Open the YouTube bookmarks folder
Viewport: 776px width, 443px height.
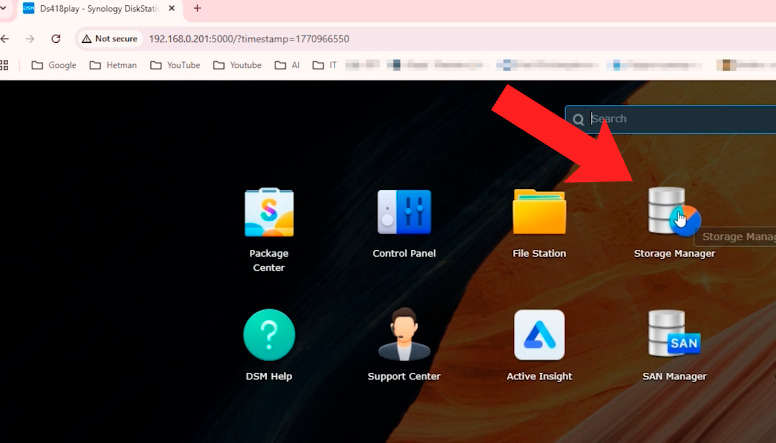click(175, 65)
